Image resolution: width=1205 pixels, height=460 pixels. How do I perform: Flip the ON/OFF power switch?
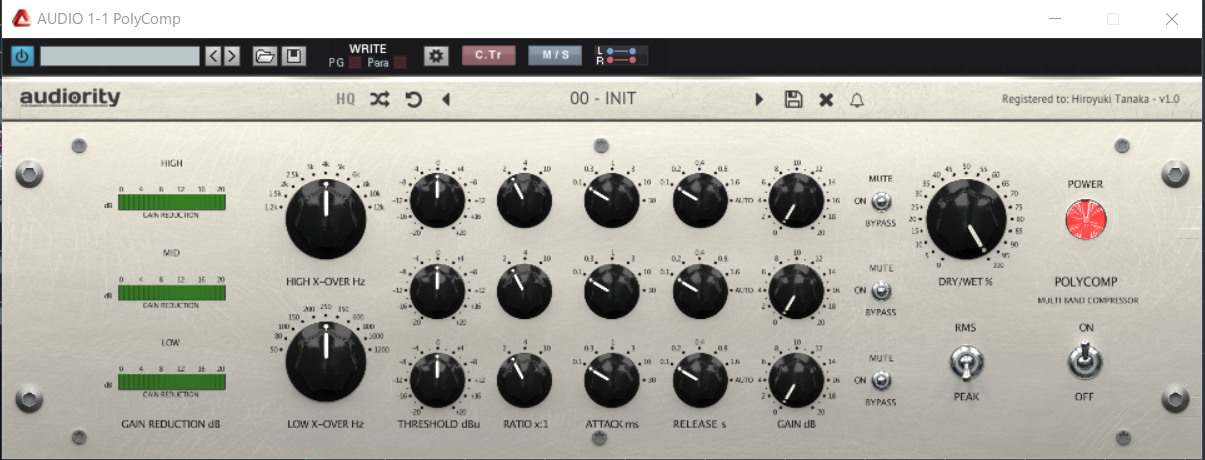1085,362
